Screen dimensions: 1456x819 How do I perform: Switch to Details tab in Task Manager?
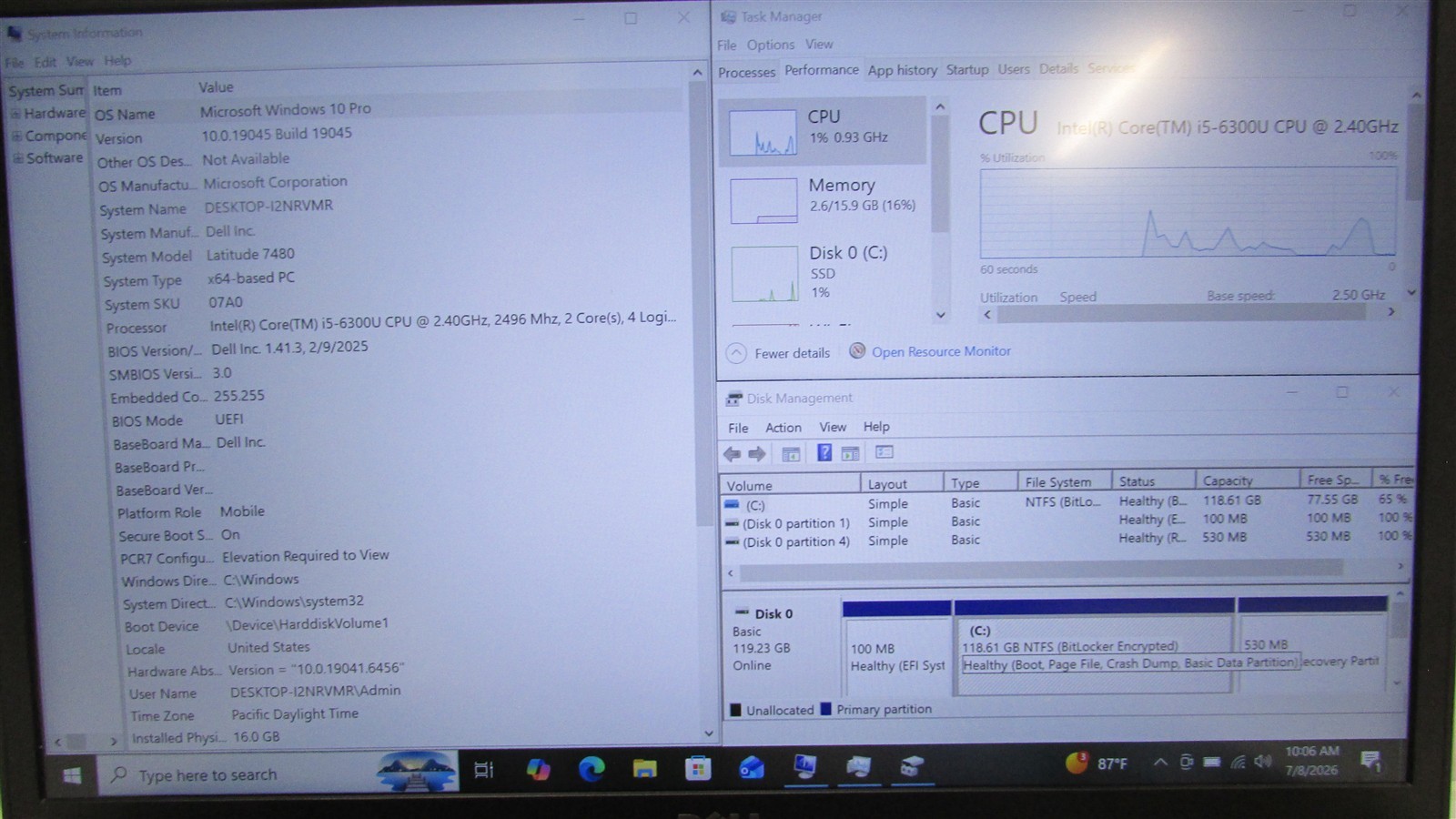(x=1058, y=68)
